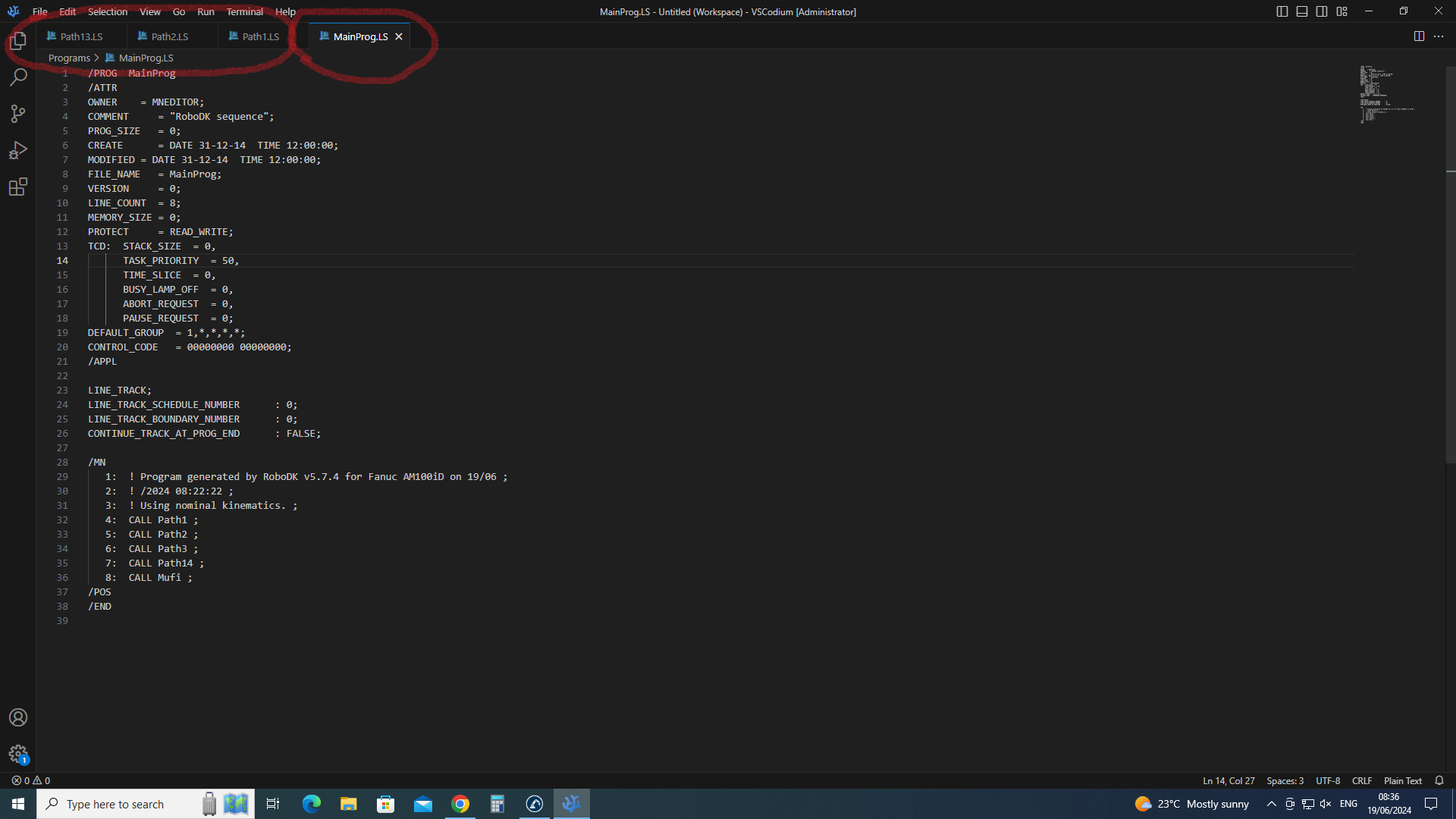Screen dimensions: 1456x819
Task: Open the Explorer view in activity bar
Action: point(18,41)
